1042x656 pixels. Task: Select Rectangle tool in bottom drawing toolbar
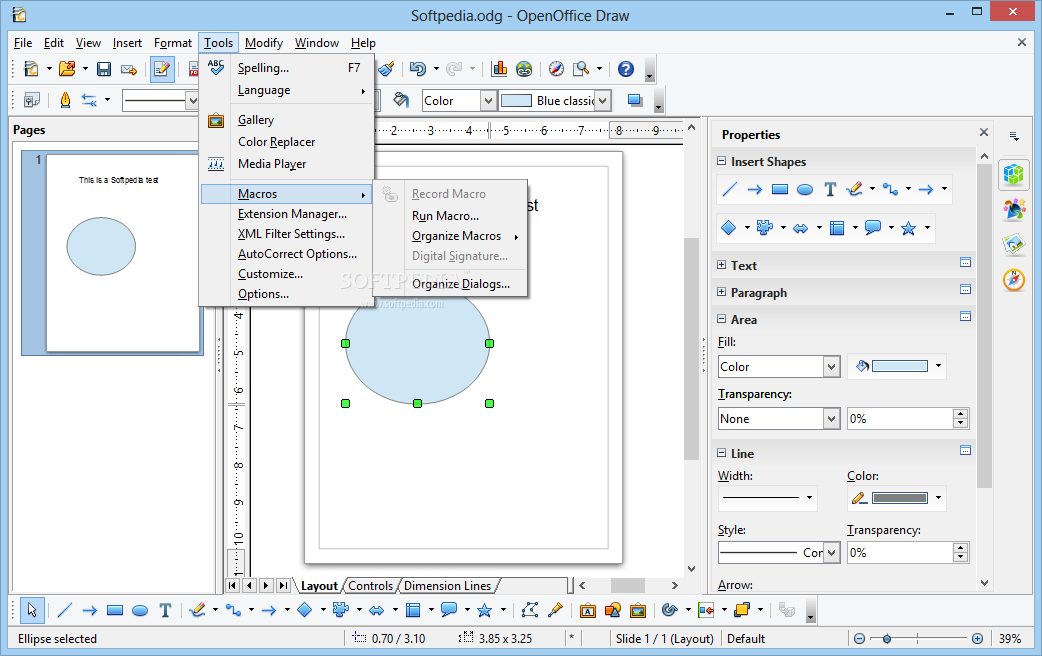(115, 610)
